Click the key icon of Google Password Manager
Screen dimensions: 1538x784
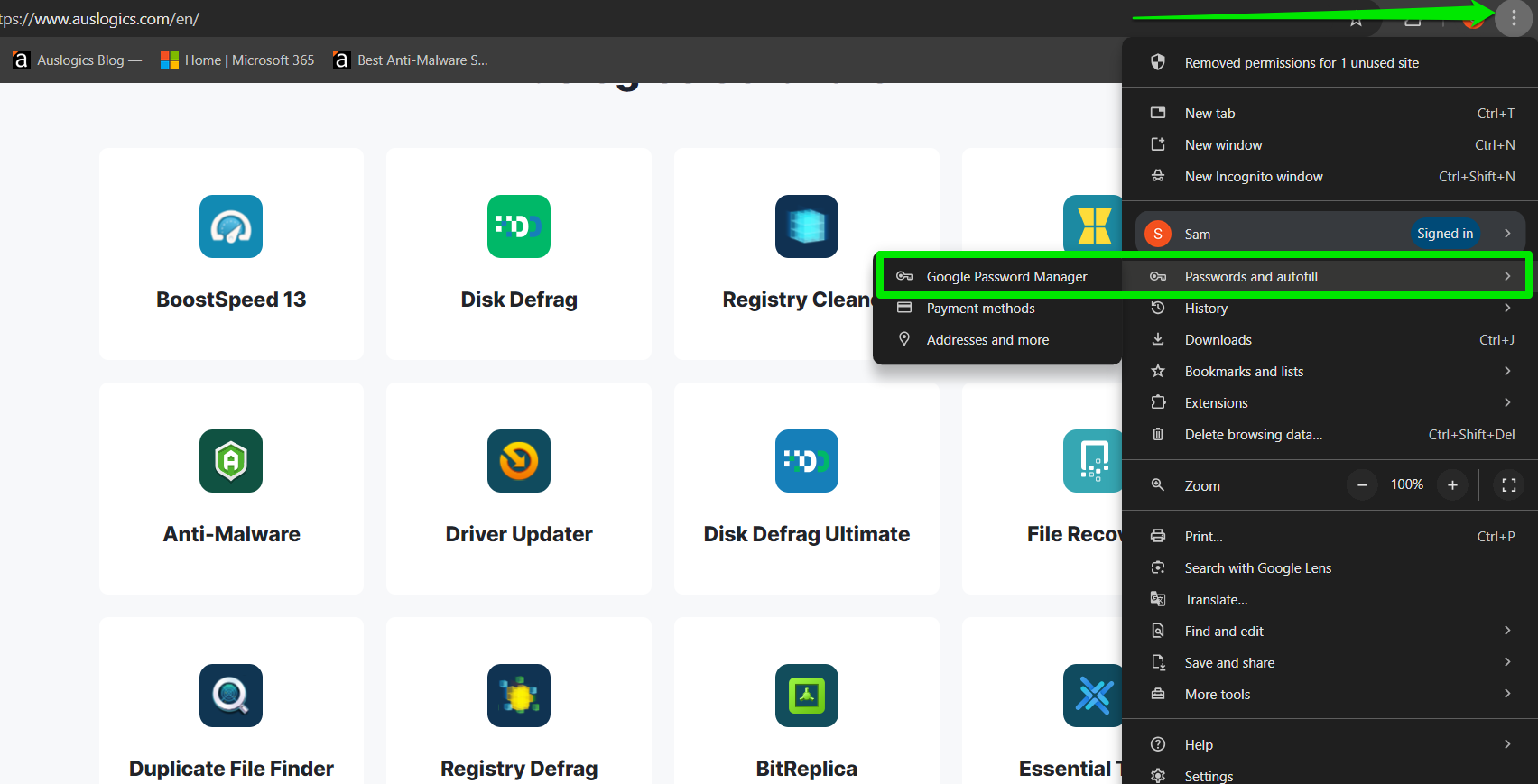[904, 276]
